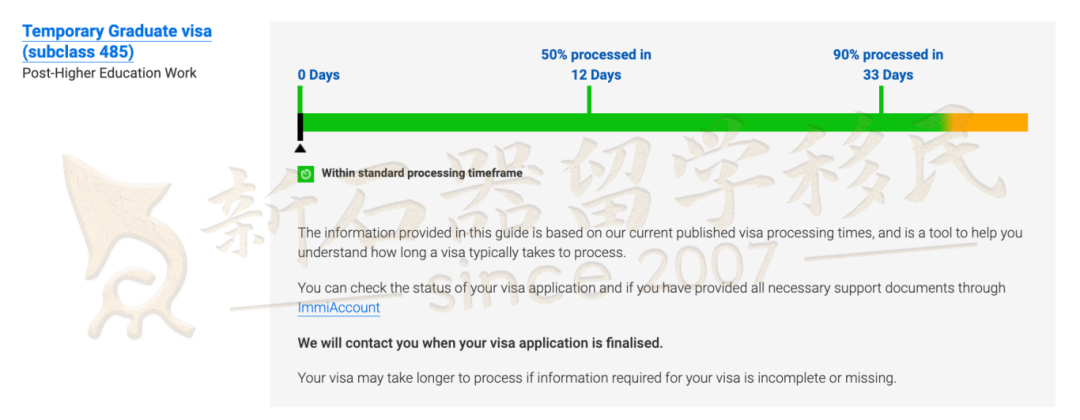The height and width of the screenshot is (420, 1080).
Task: Click the black triangle position marker
Action: pos(300,148)
